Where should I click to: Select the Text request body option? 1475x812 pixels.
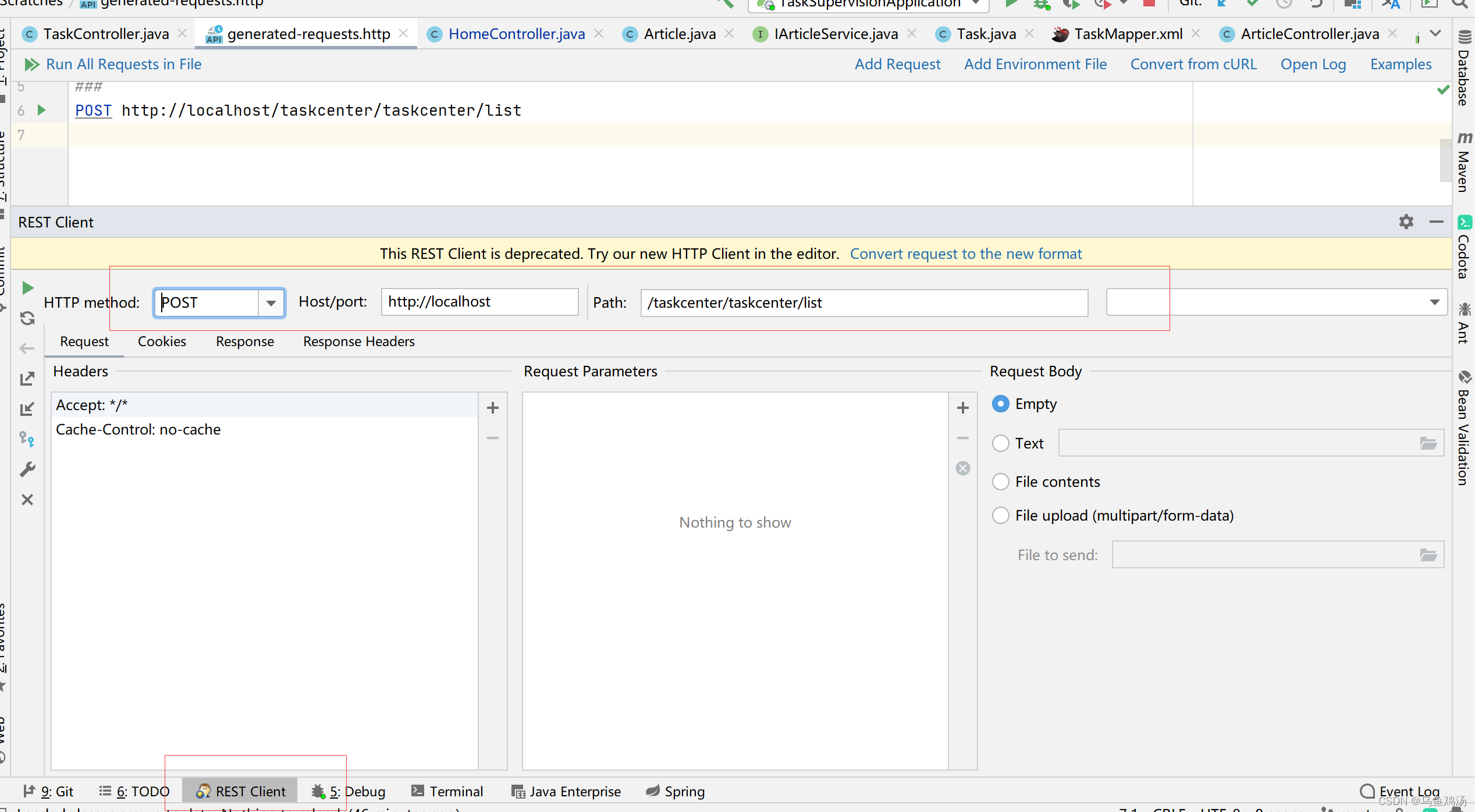pyautogui.click(x=1000, y=443)
